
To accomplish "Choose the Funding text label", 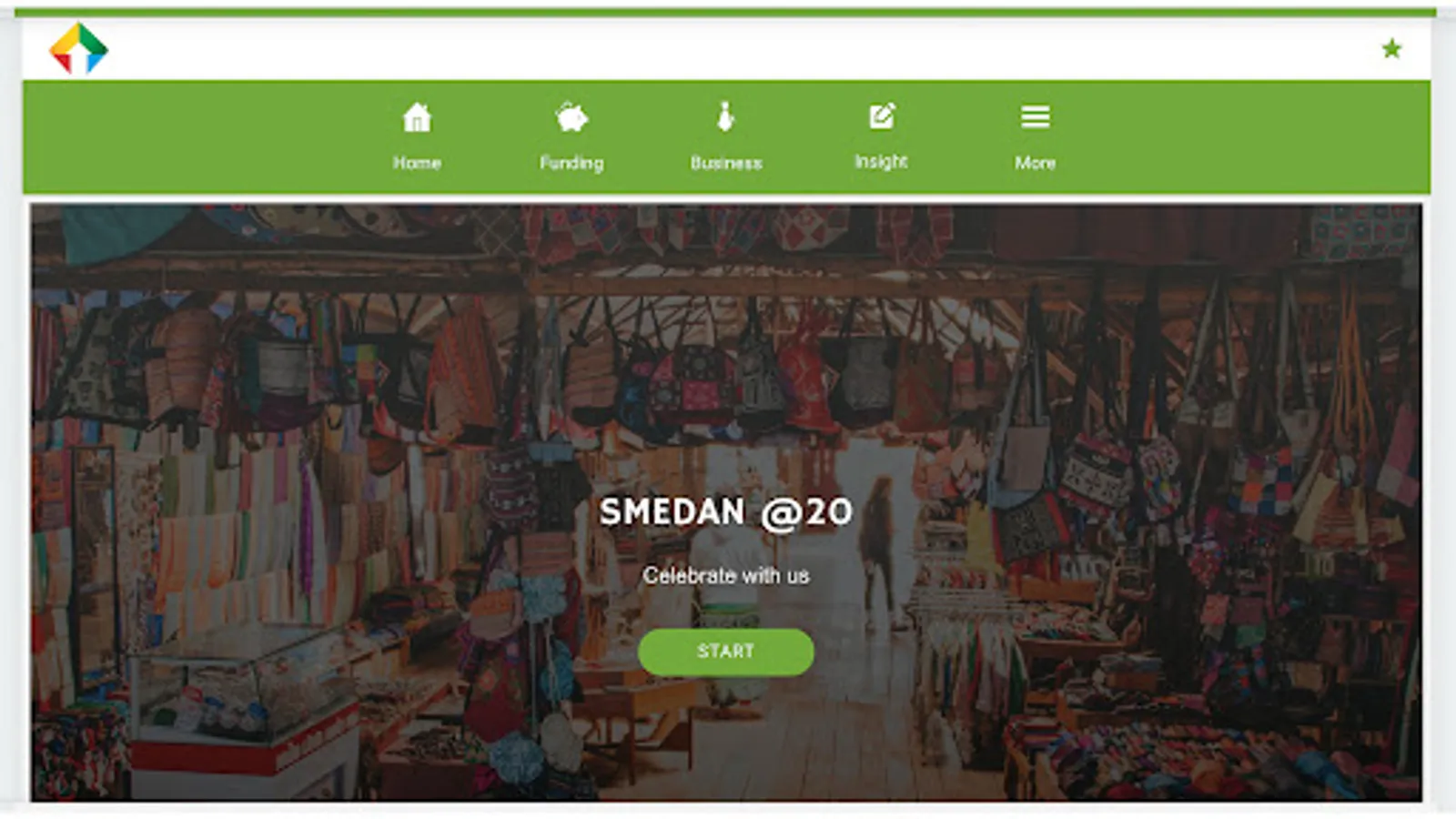I will 571,163.
